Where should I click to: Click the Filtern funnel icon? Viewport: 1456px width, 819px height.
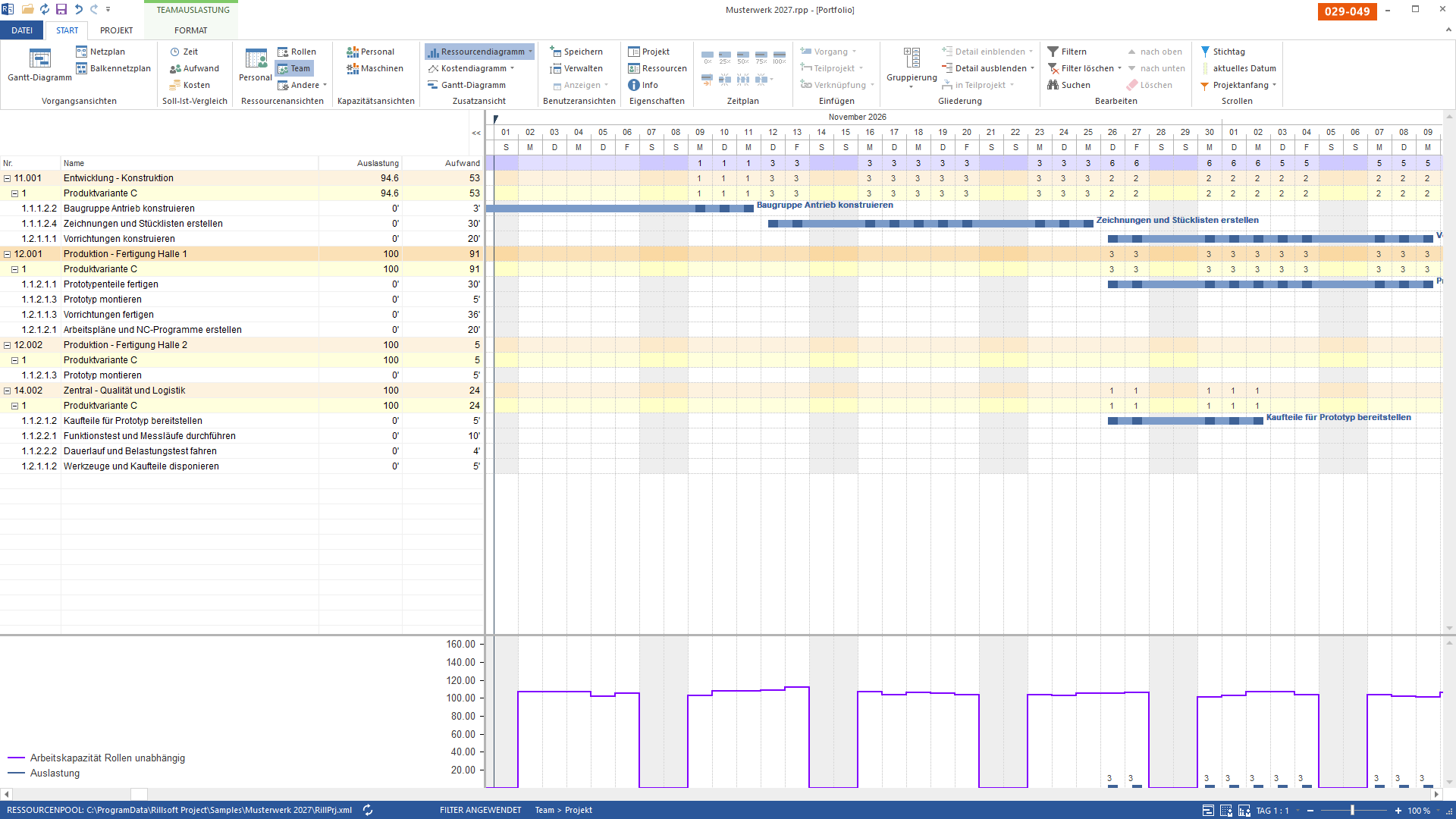(x=1053, y=52)
